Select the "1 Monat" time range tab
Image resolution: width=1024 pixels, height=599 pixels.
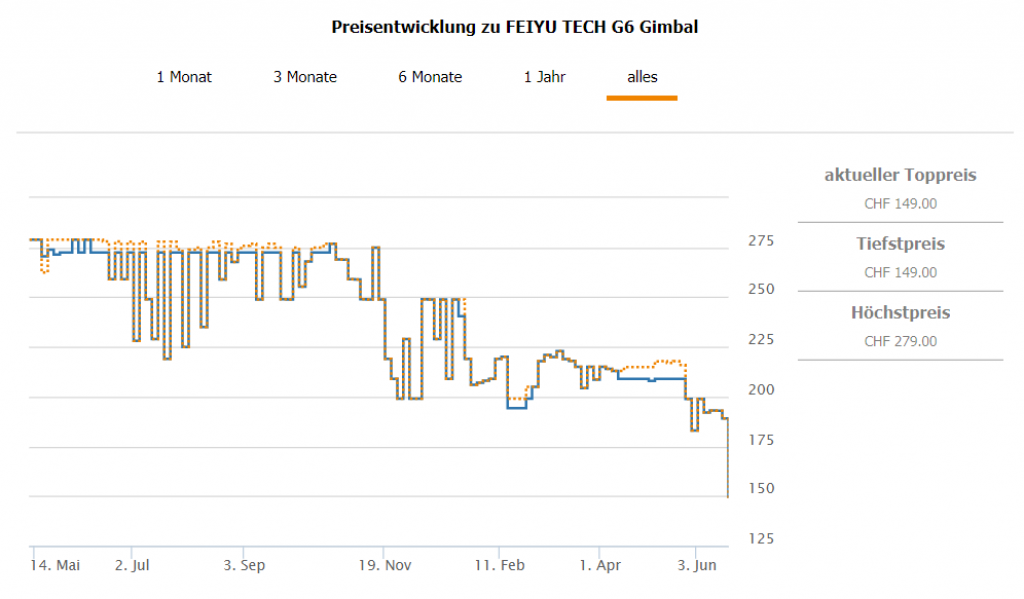(x=184, y=77)
